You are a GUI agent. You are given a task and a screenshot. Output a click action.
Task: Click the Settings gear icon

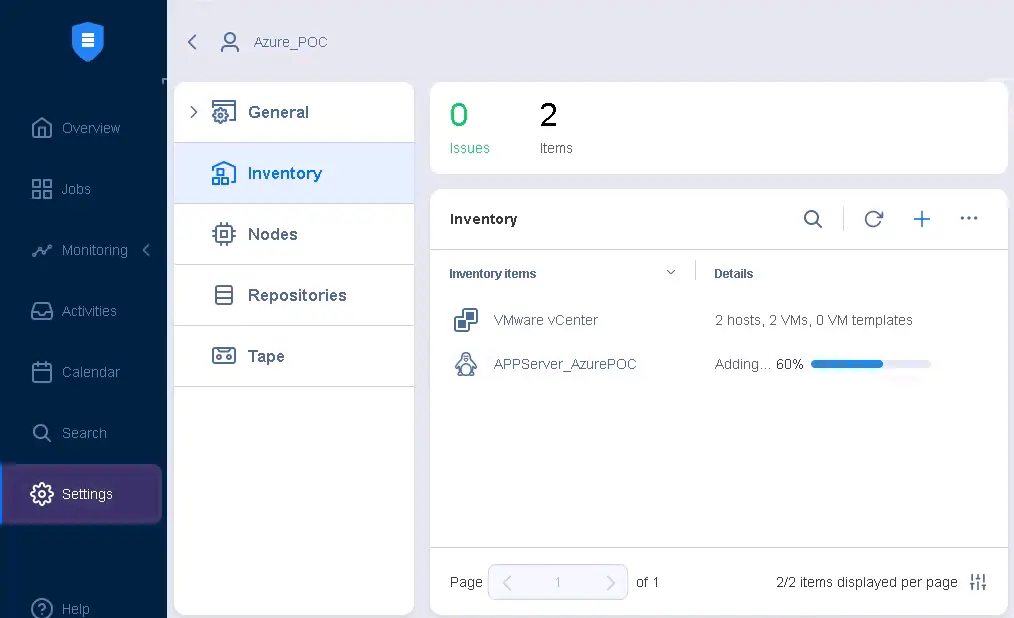coord(42,494)
